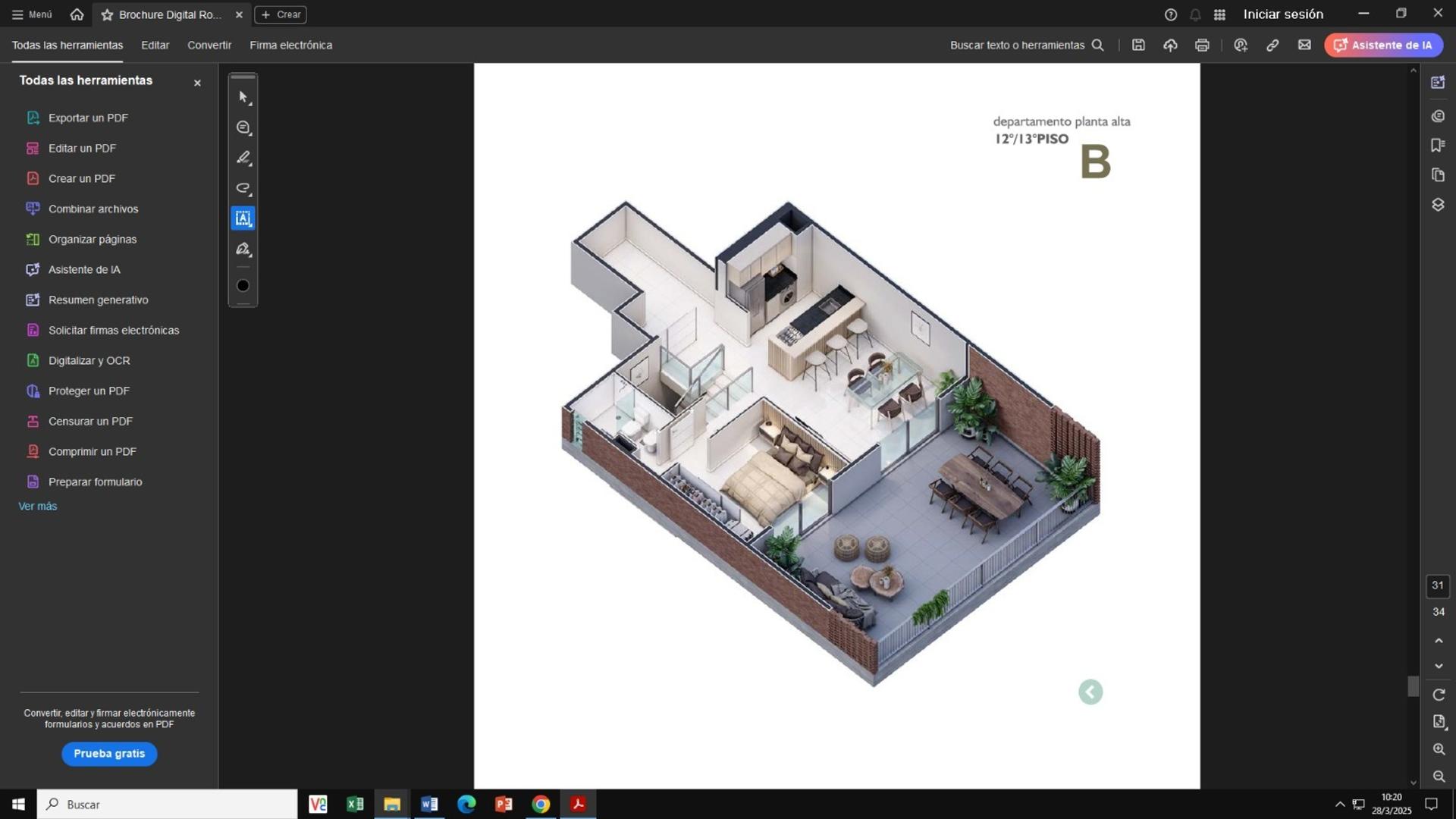Click Exportar un PDF tool
This screenshot has height=819, width=1456.
click(88, 118)
